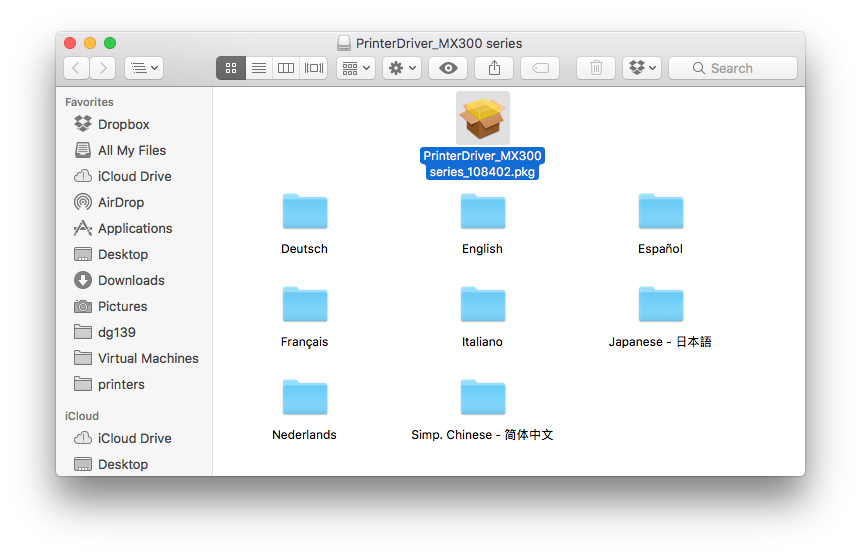Click the trash Delete toolbar button
This screenshot has height=556, width=861.
coord(596,68)
